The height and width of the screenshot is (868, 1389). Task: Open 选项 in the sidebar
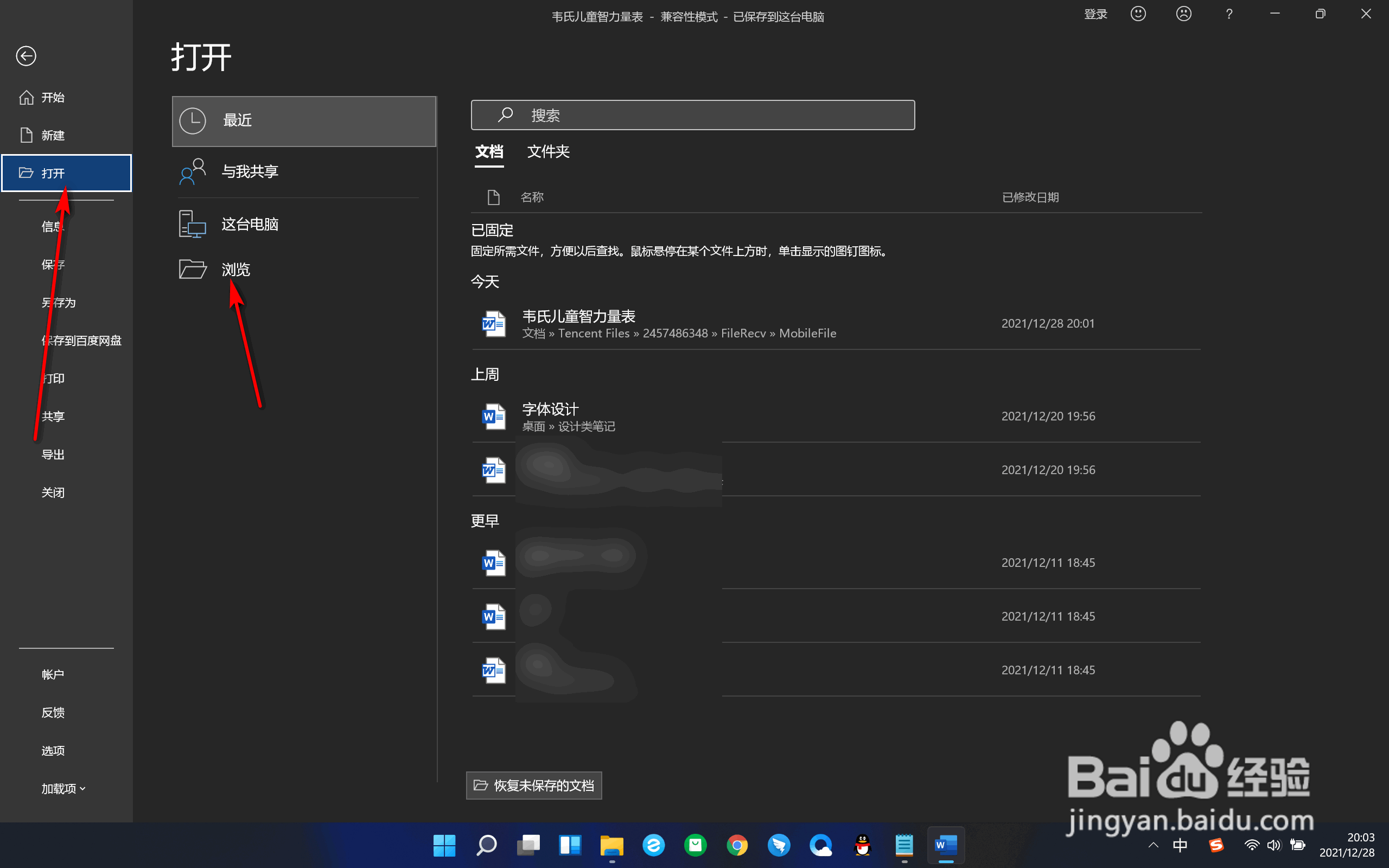(x=53, y=750)
